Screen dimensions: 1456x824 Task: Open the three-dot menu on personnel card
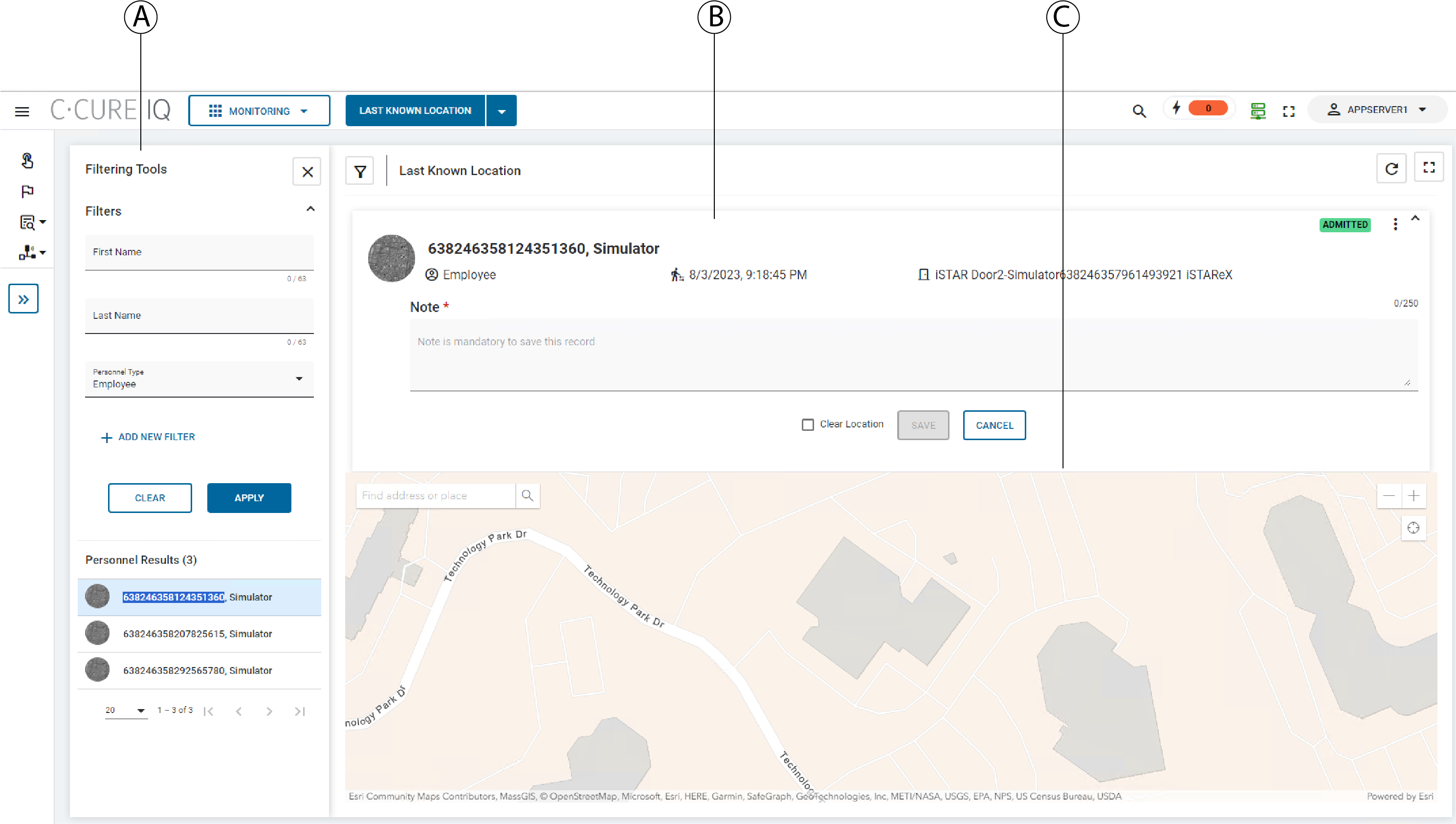tap(1395, 224)
